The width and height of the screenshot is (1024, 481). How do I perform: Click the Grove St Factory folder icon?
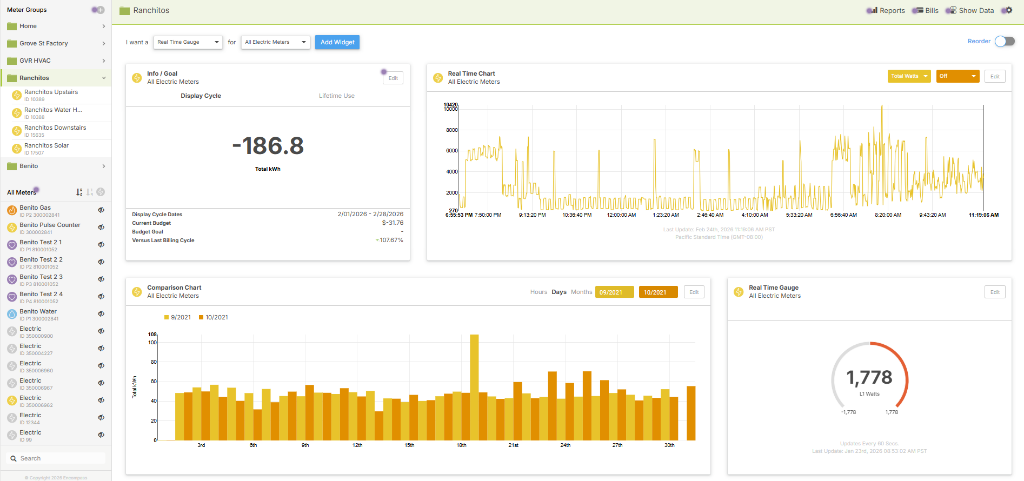[x=12, y=44]
